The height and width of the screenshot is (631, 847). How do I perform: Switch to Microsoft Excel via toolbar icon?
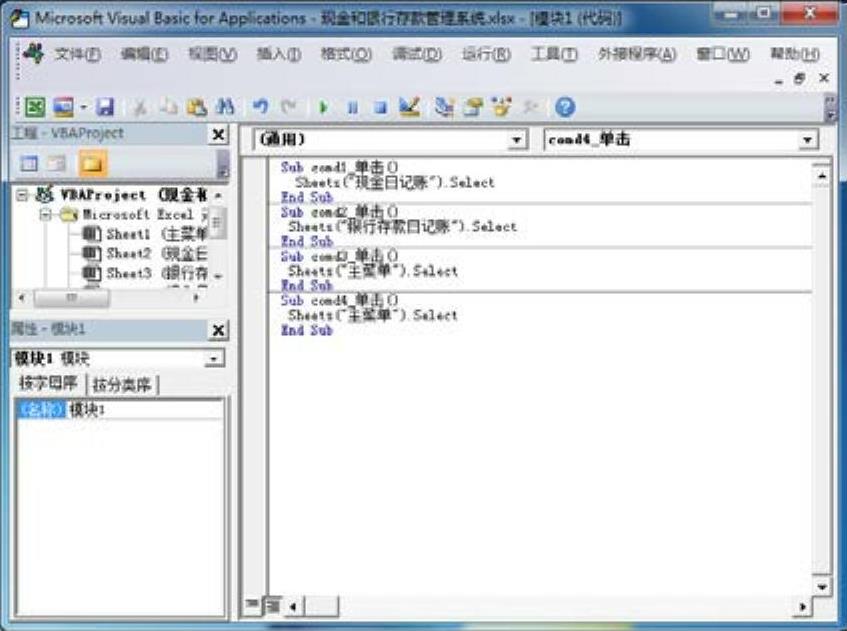coord(35,107)
